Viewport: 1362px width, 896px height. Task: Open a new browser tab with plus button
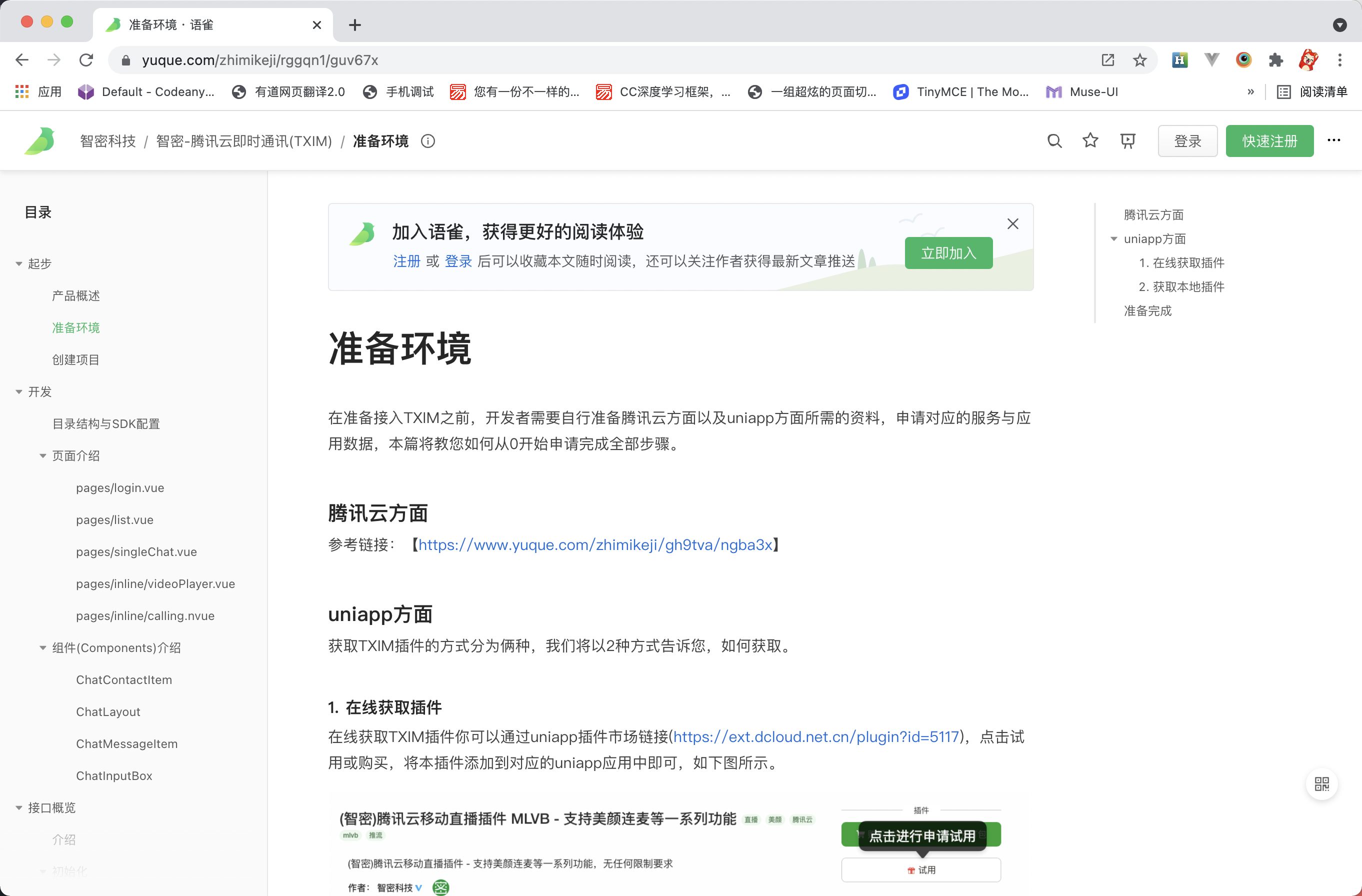point(355,24)
